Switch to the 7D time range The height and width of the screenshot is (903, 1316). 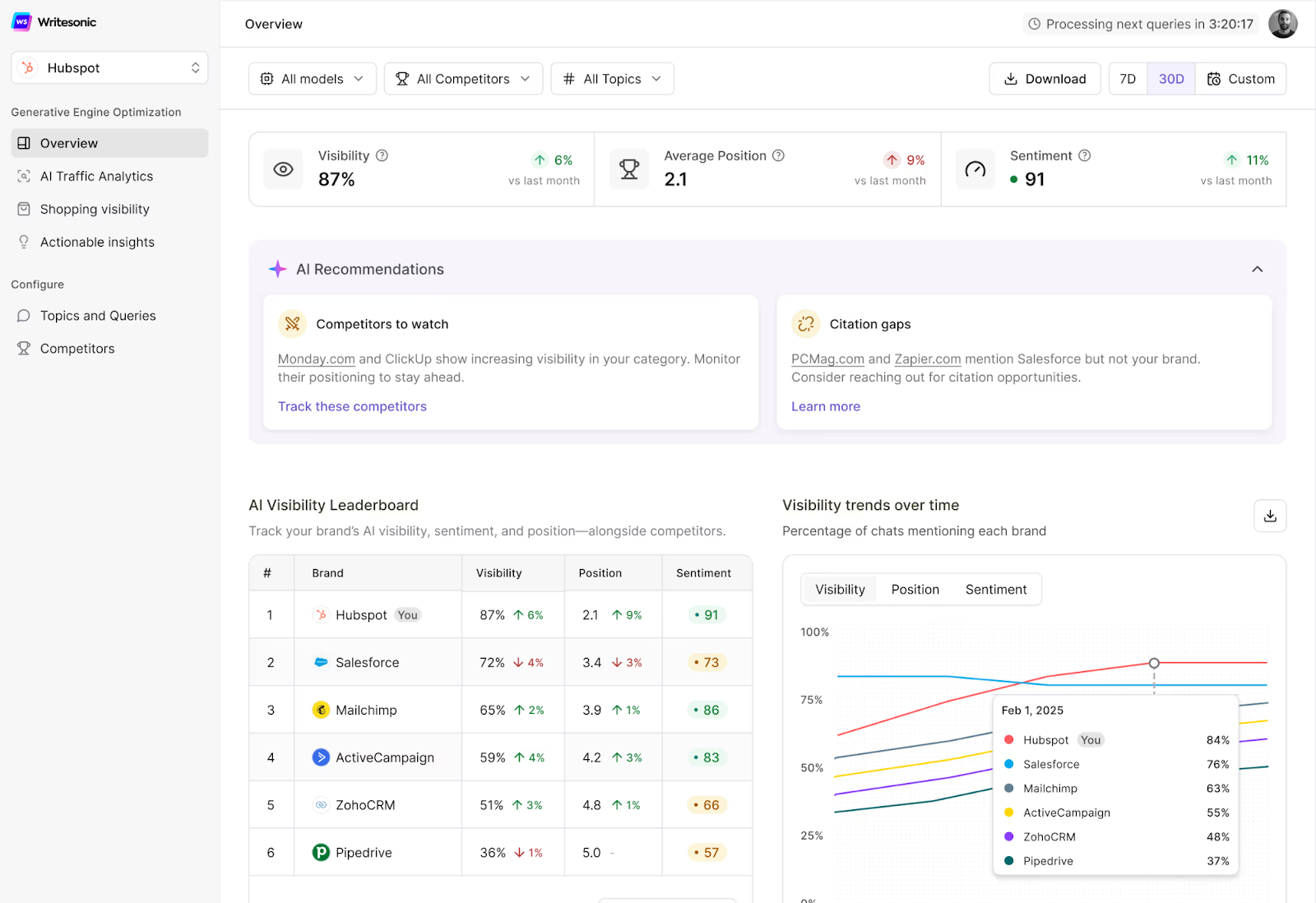[1127, 78]
